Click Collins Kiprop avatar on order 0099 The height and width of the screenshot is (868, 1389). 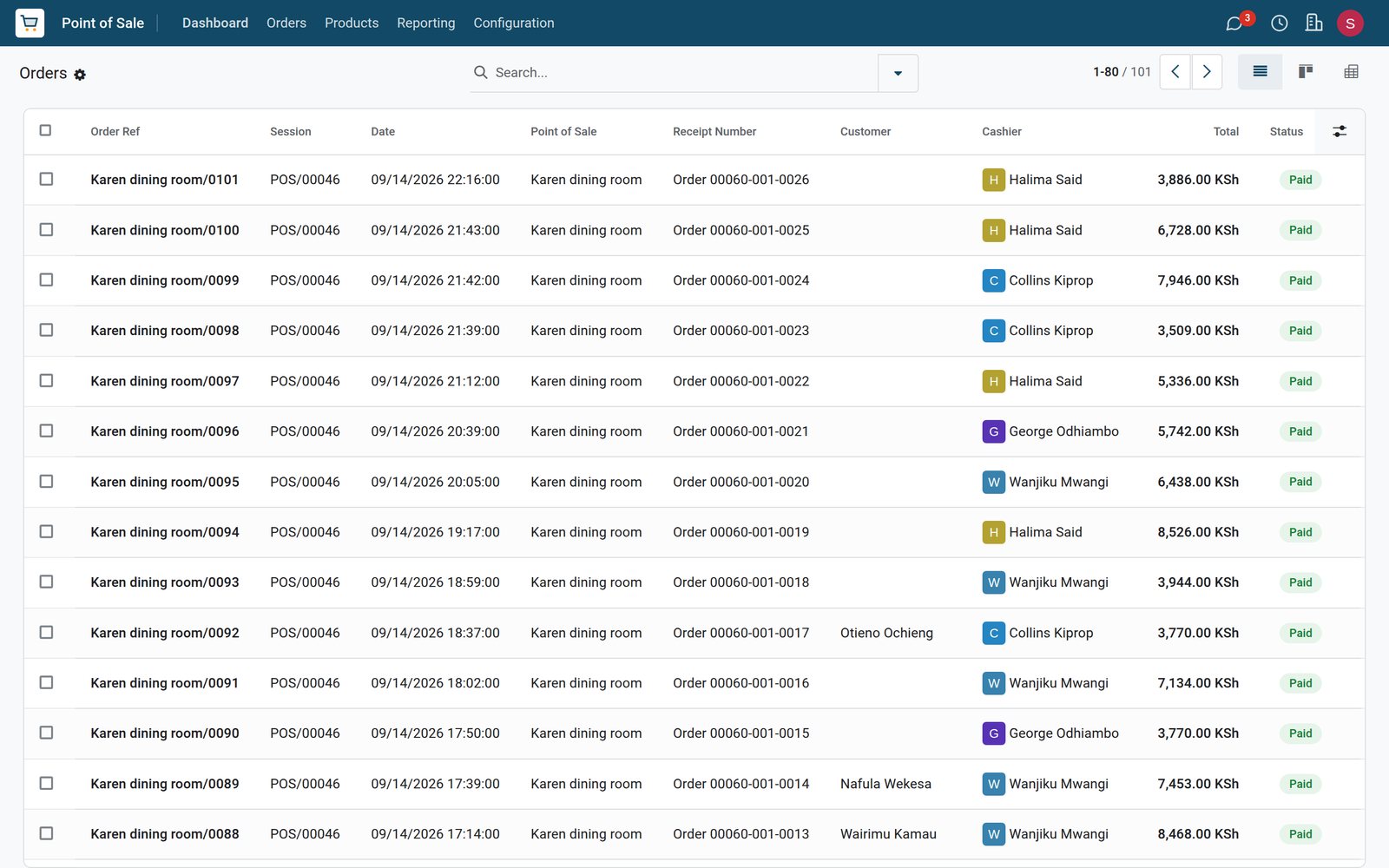993,280
